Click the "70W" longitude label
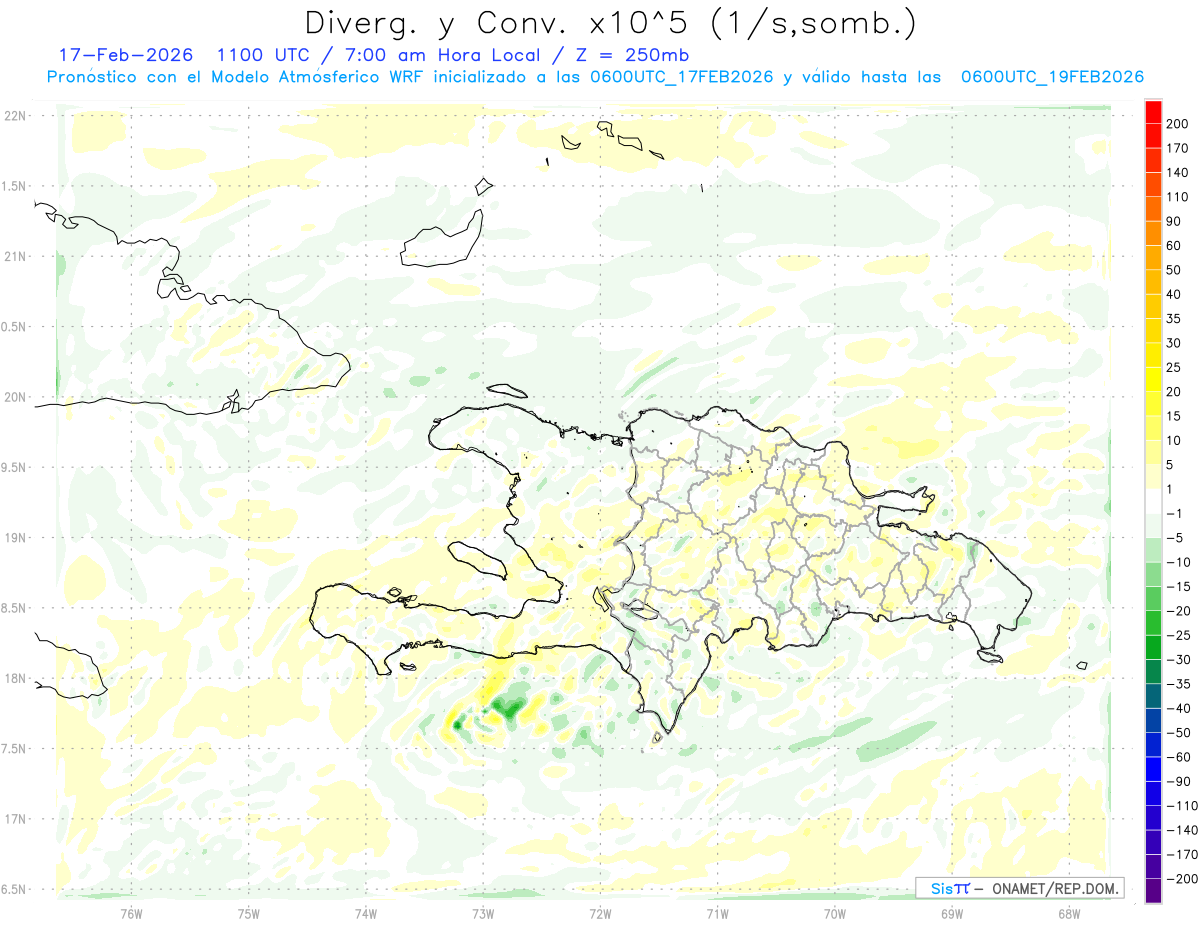1200x927 pixels. (x=835, y=913)
